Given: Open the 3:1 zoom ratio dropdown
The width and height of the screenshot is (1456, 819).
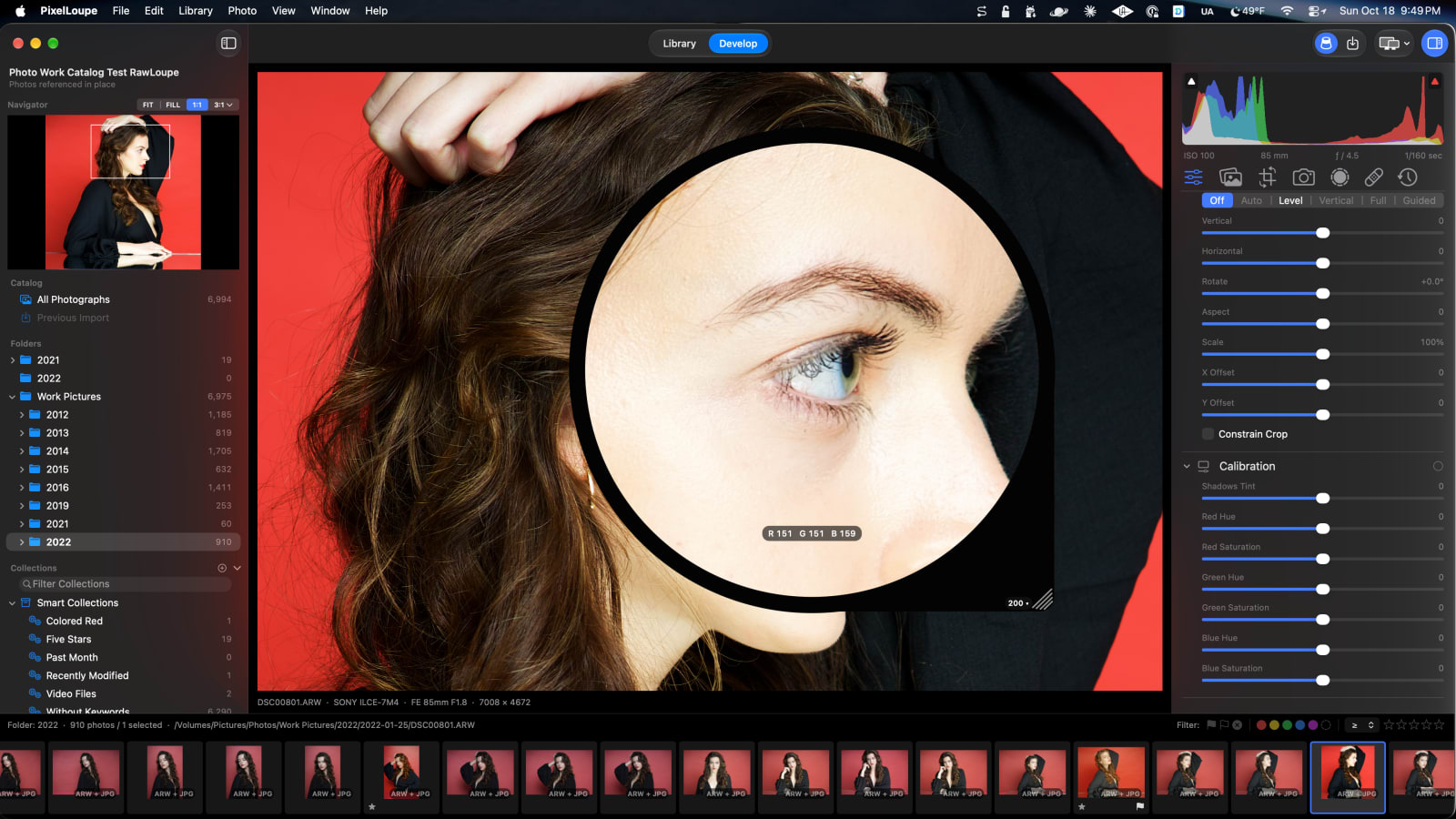Looking at the screenshot, I should pyautogui.click(x=223, y=105).
